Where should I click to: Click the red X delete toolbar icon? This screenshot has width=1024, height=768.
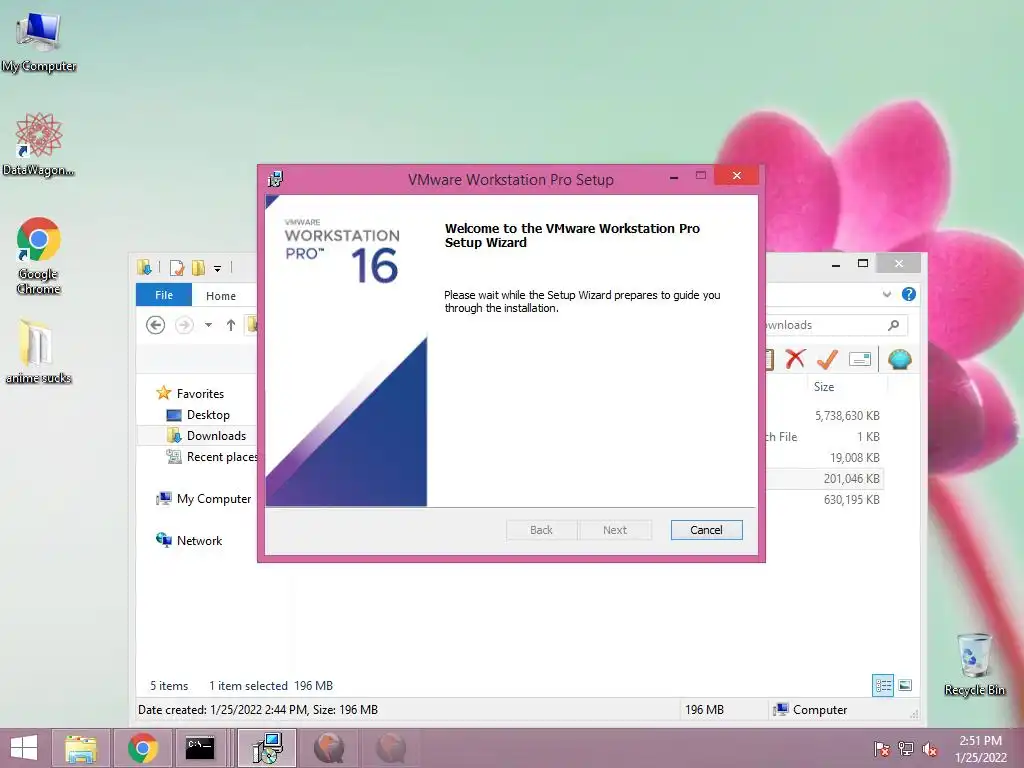(795, 359)
